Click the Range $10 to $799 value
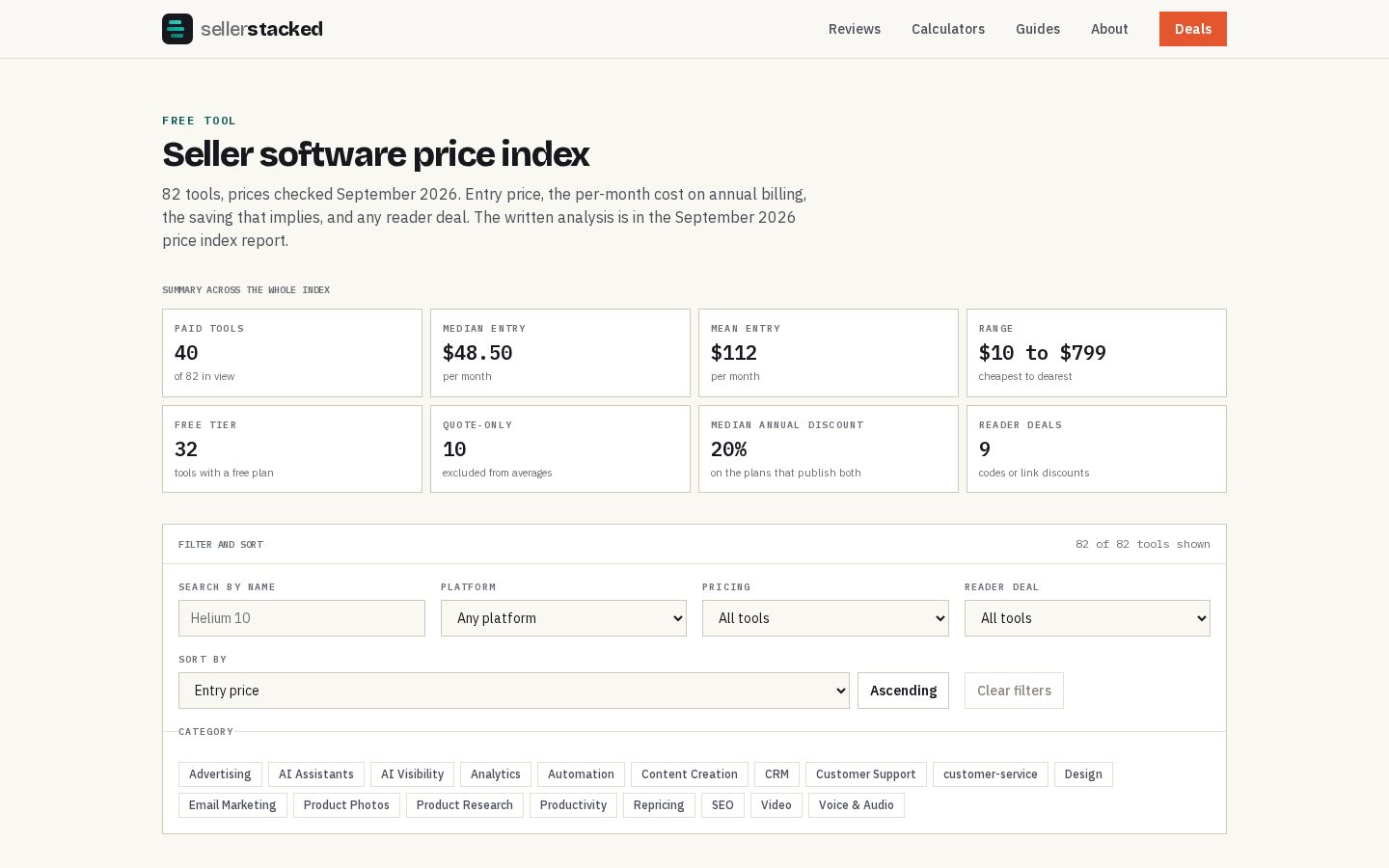The width and height of the screenshot is (1389, 868). pos(1043,353)
